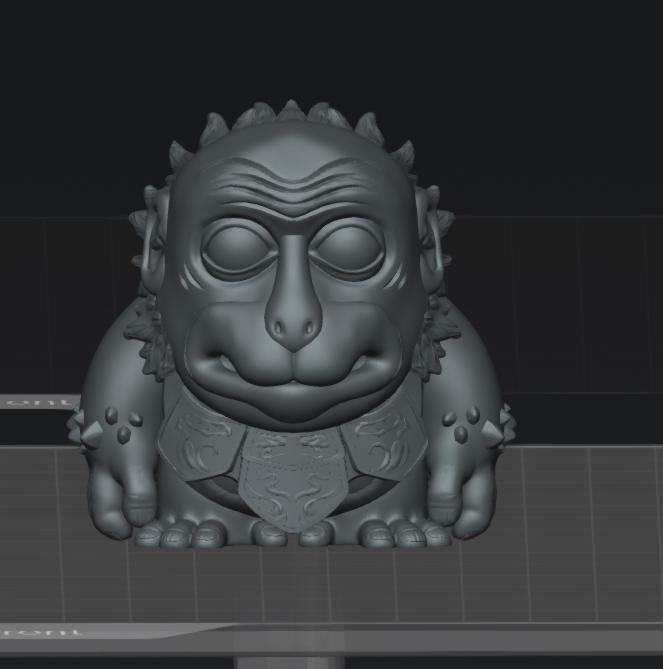Click the Front label on upper plate edge
663x669 pixels.
(x=36, y=402)
